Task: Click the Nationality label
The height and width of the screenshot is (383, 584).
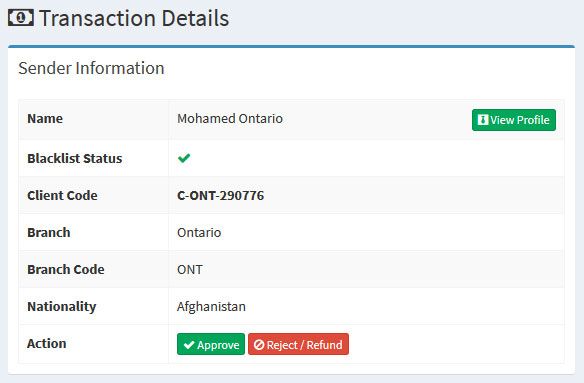Action: (x=61, y=307)
